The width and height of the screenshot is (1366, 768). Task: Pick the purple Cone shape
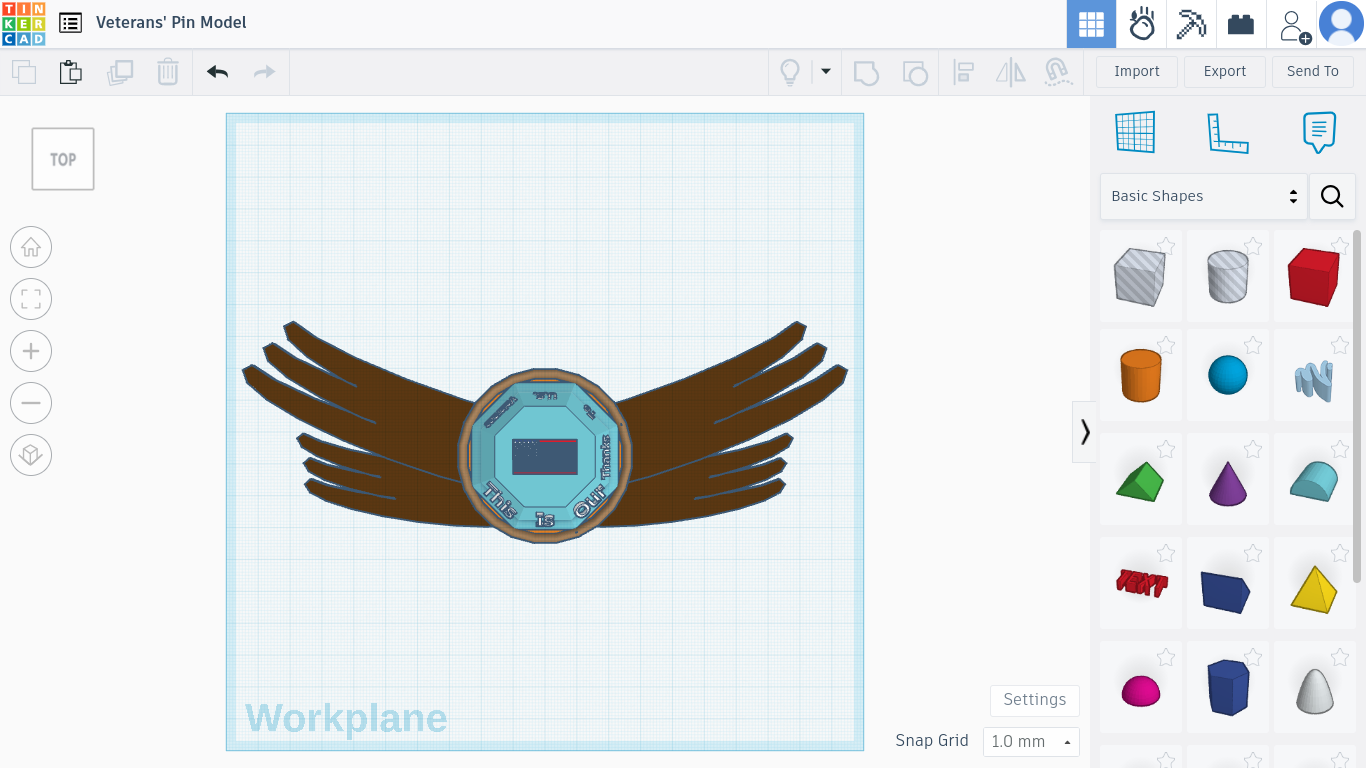1228,482
